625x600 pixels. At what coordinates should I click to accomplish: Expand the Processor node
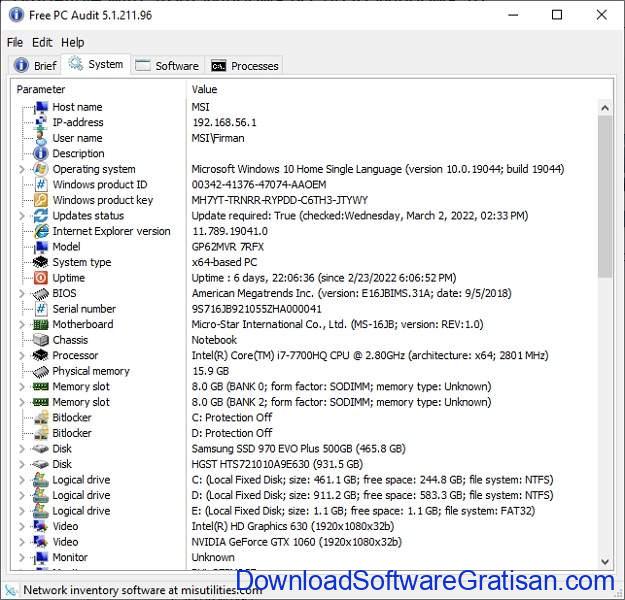coord(22,356)
